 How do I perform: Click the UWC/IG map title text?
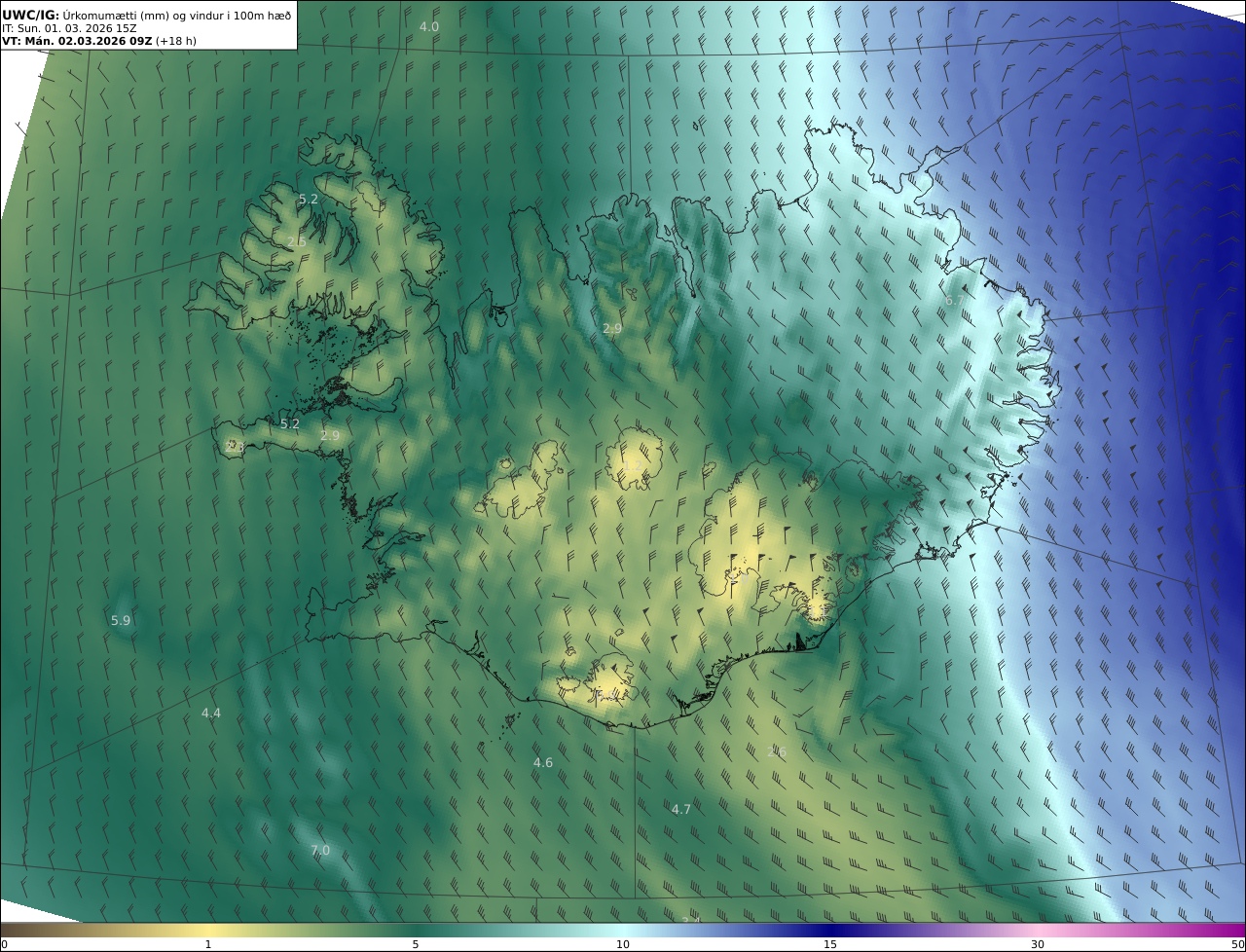[146, 14]
